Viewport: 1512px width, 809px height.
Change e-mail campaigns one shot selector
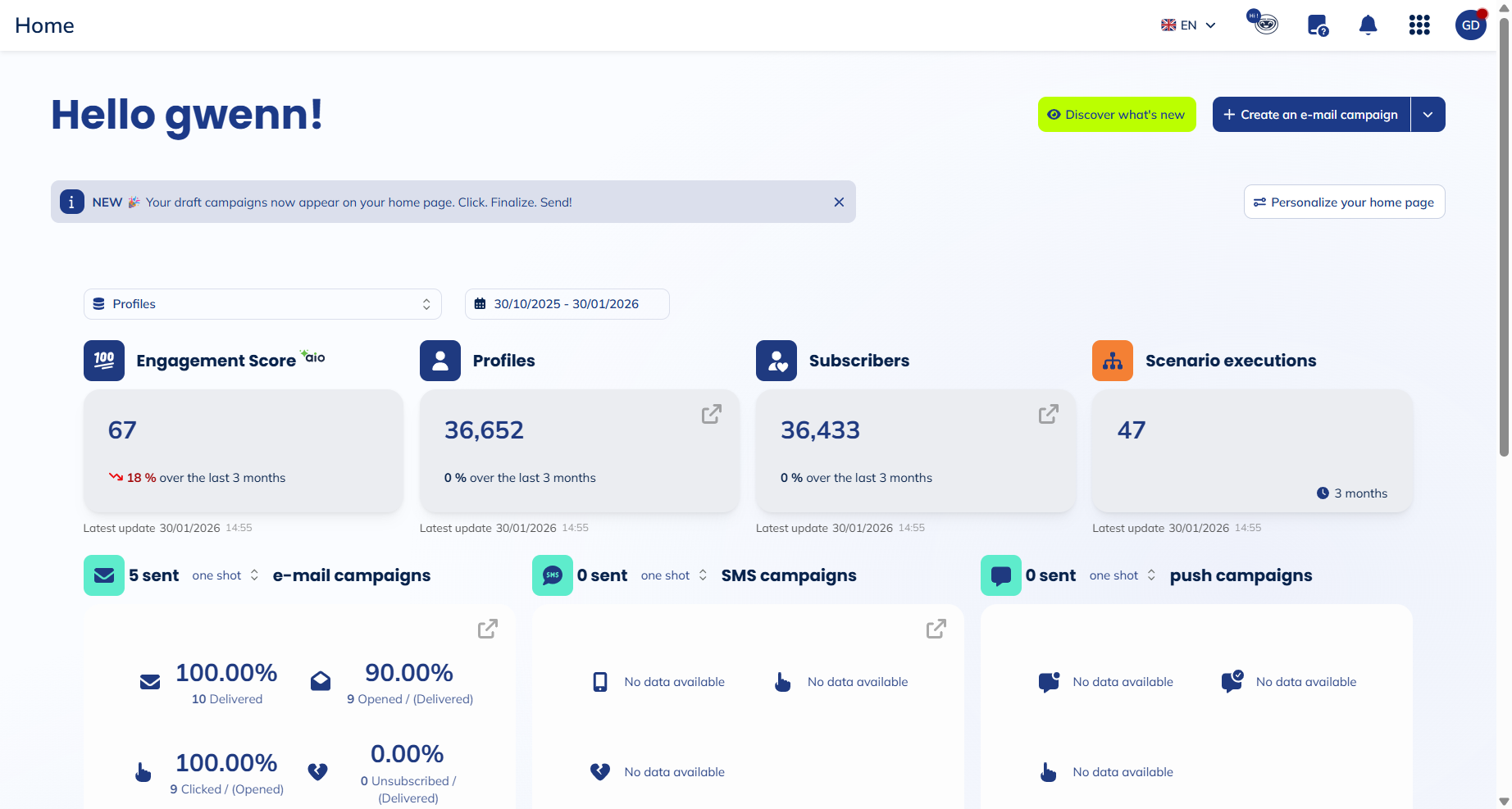coord(225,576)
